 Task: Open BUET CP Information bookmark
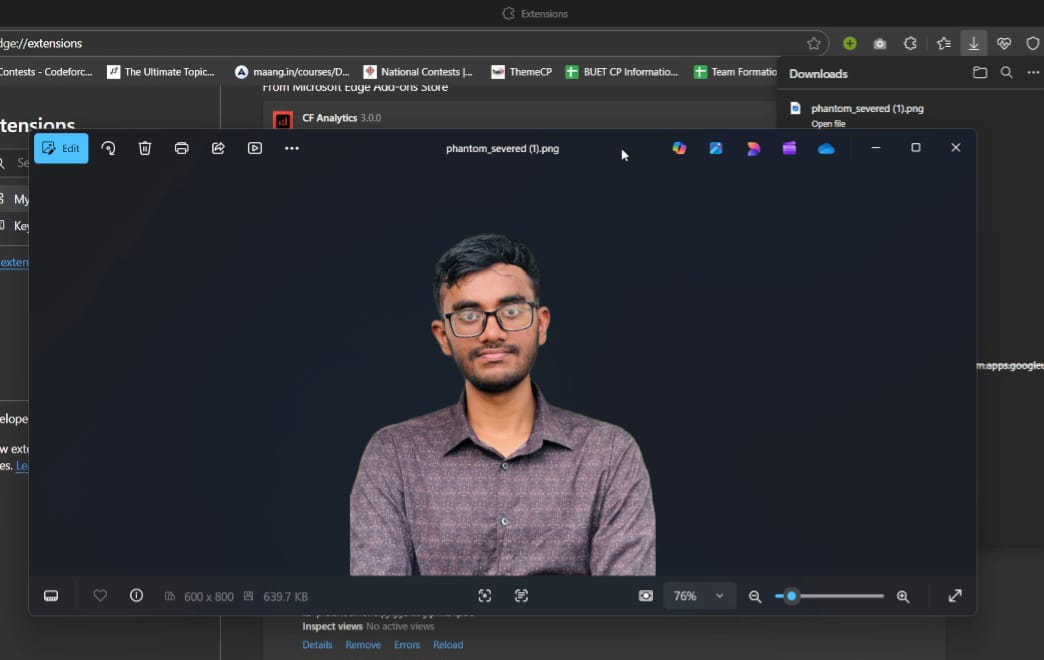pos(622,72)
